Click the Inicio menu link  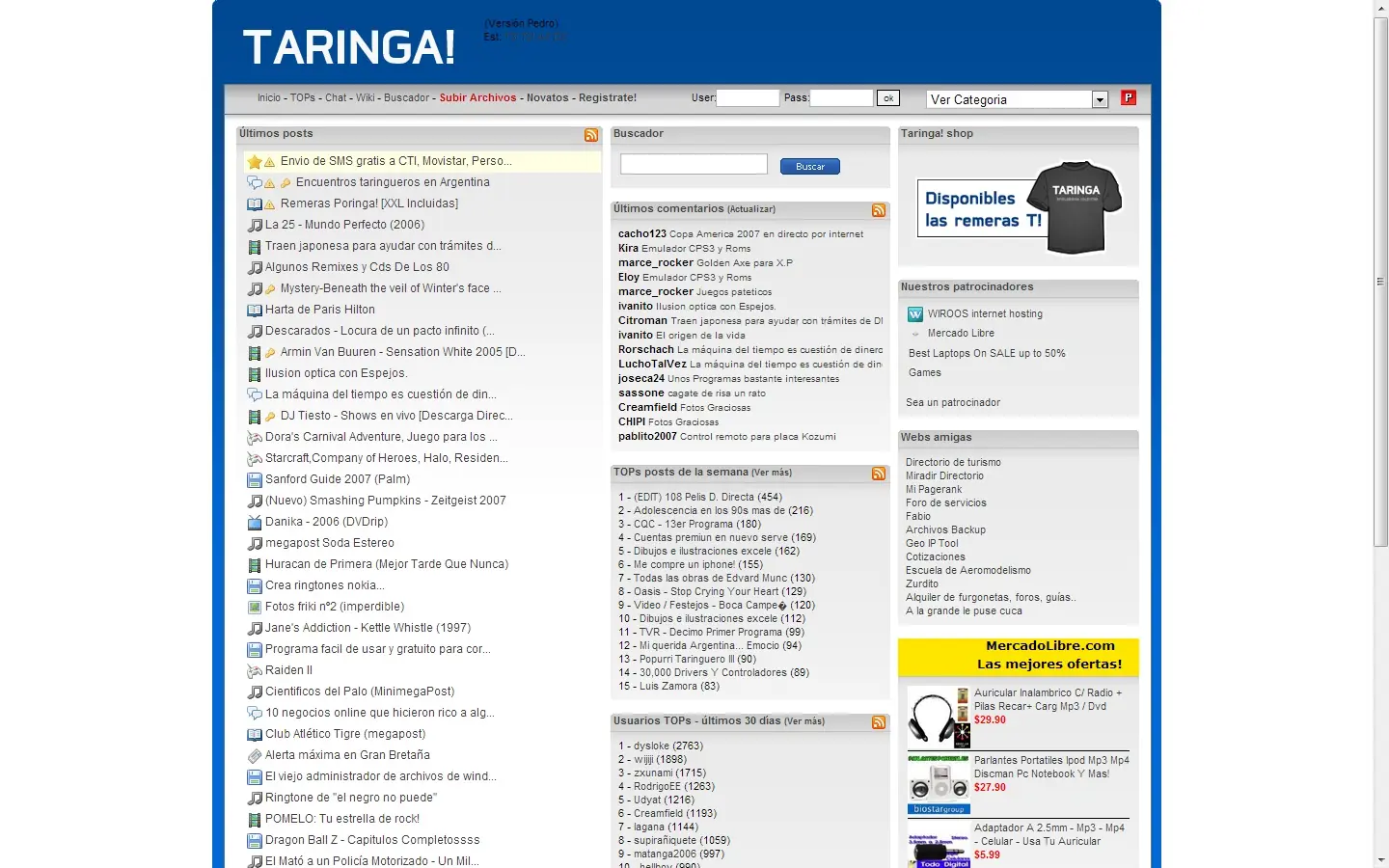[269, 98]
